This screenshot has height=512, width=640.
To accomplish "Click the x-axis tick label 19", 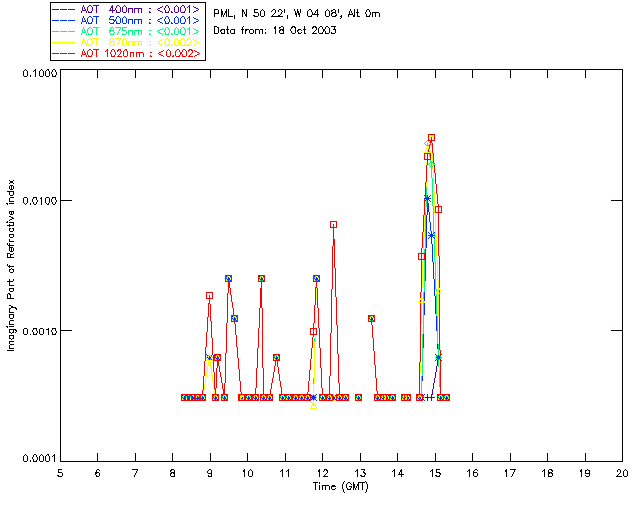I will tap(585, 474).
